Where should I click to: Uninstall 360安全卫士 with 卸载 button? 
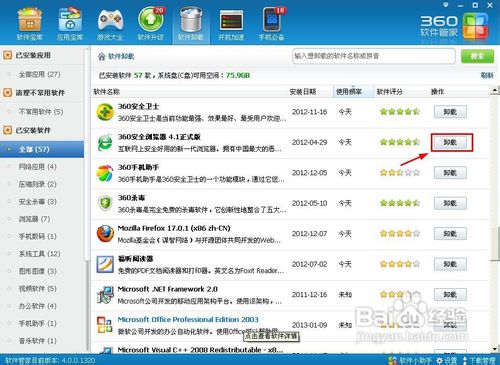[x=450, y=112]
